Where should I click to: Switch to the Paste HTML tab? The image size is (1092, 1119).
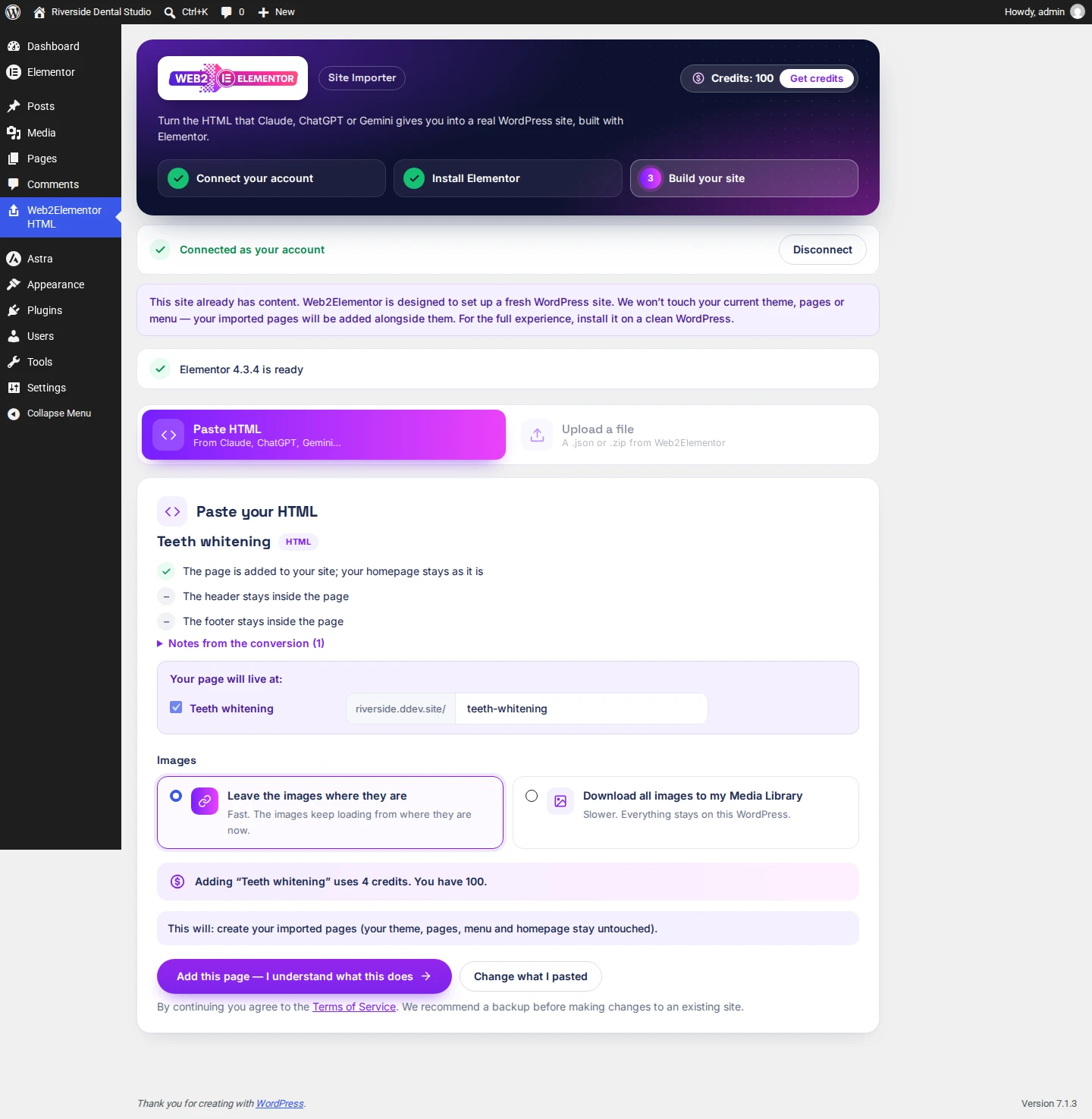[324, 435]
